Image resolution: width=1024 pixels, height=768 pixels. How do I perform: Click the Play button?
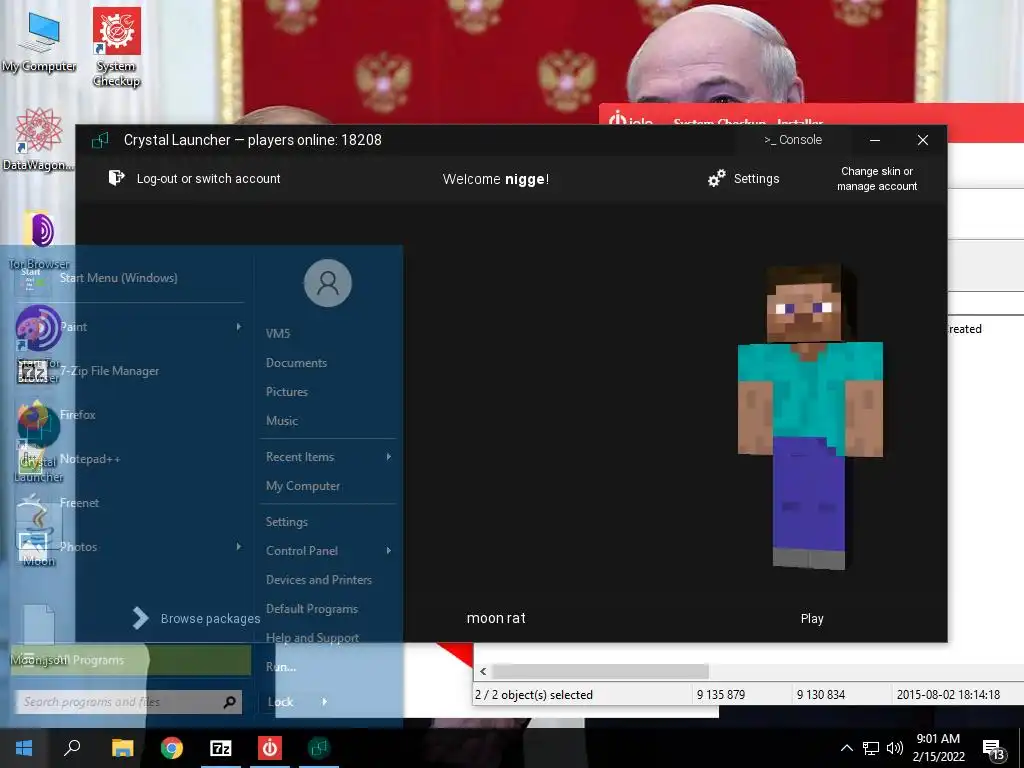(x=812, y=618)
